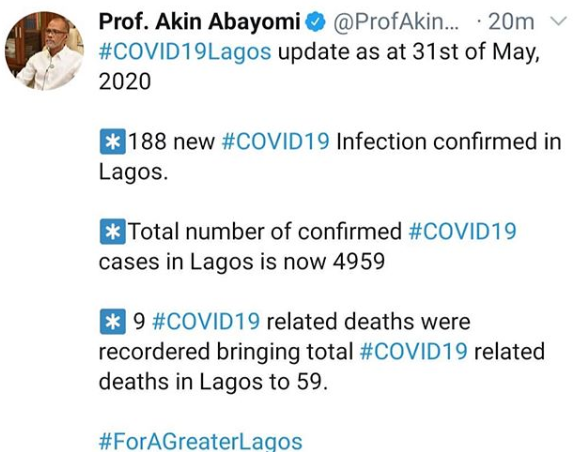Open Prof. Akin Abayomi's profile picture
The height and width of the screenshot is (452, 583).
44,51
